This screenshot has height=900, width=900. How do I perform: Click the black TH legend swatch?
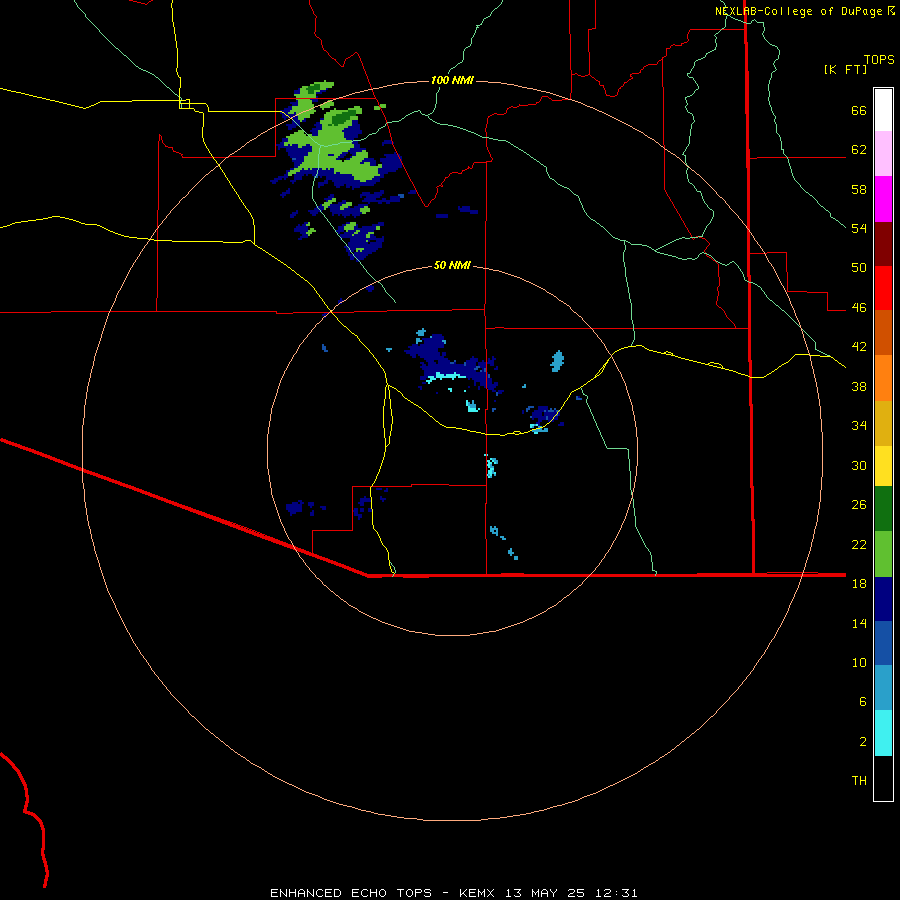pyautogui.click(x=883, y=778)
